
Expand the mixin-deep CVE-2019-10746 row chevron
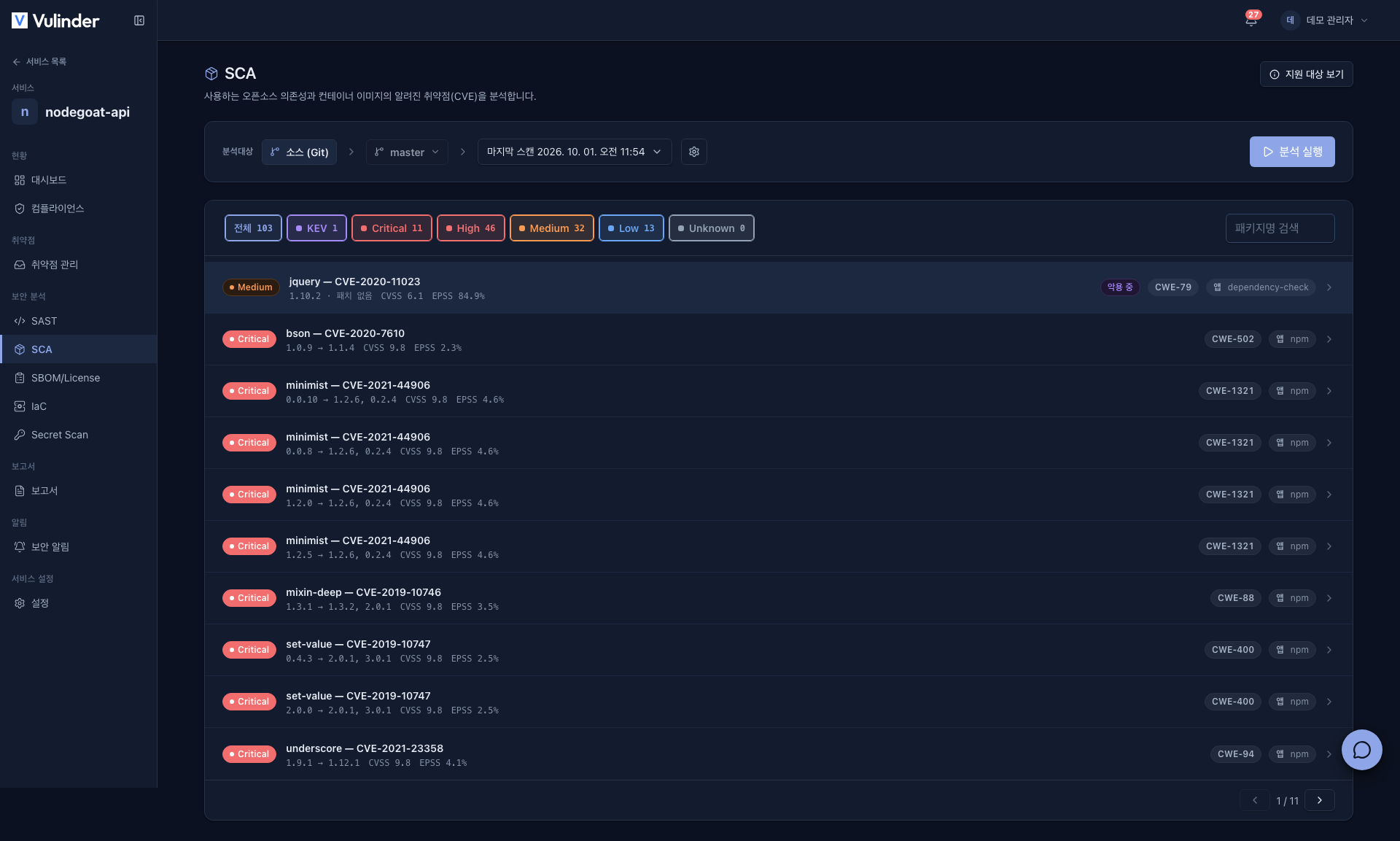[x=1329, y=598]
